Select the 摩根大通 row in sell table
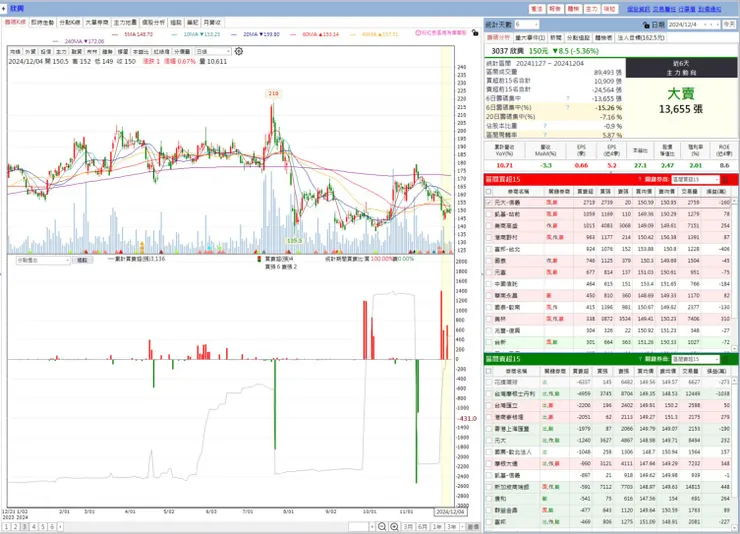The image size is (740, 534). [608, 463]
